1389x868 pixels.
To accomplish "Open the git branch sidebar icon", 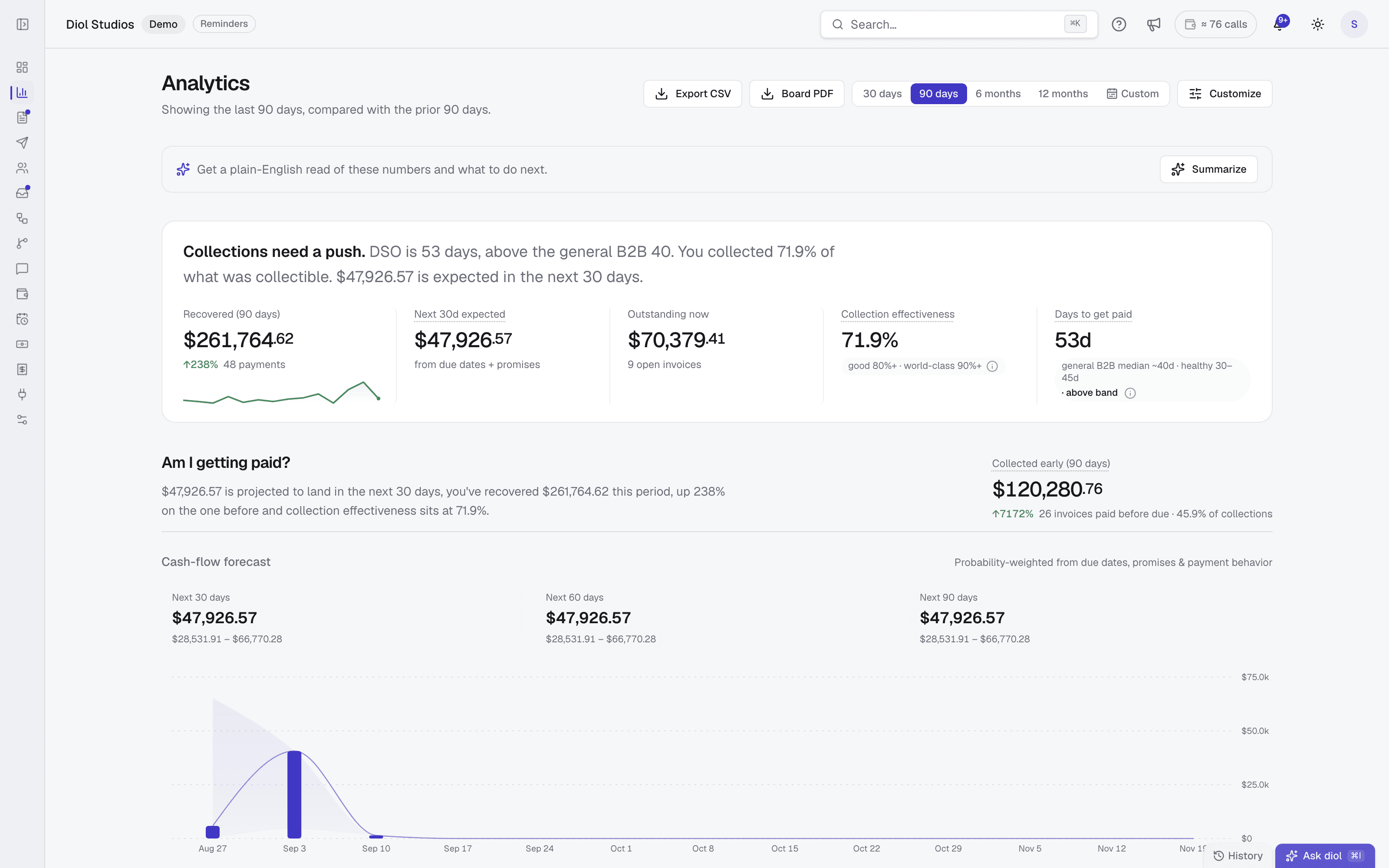I will 23,243.
